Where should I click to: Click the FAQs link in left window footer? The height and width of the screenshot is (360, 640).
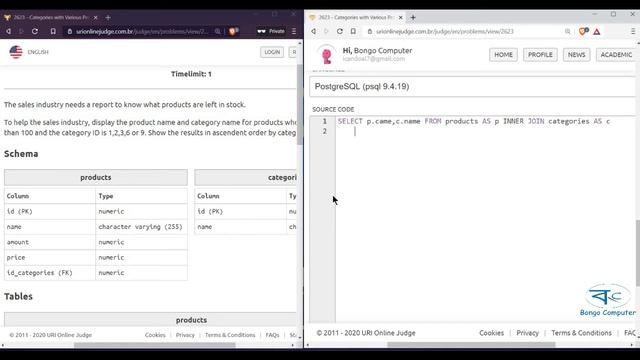pyautogui.click(x=272, y=335)
